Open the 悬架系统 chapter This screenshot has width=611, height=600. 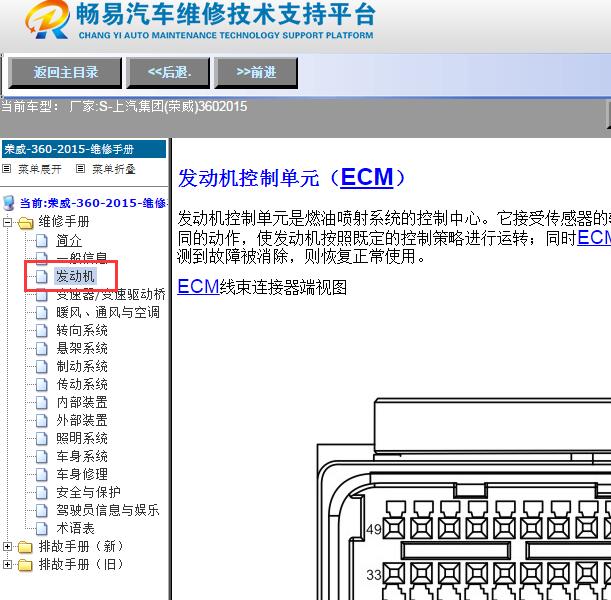pyautogui.click(x=82, y=348)
